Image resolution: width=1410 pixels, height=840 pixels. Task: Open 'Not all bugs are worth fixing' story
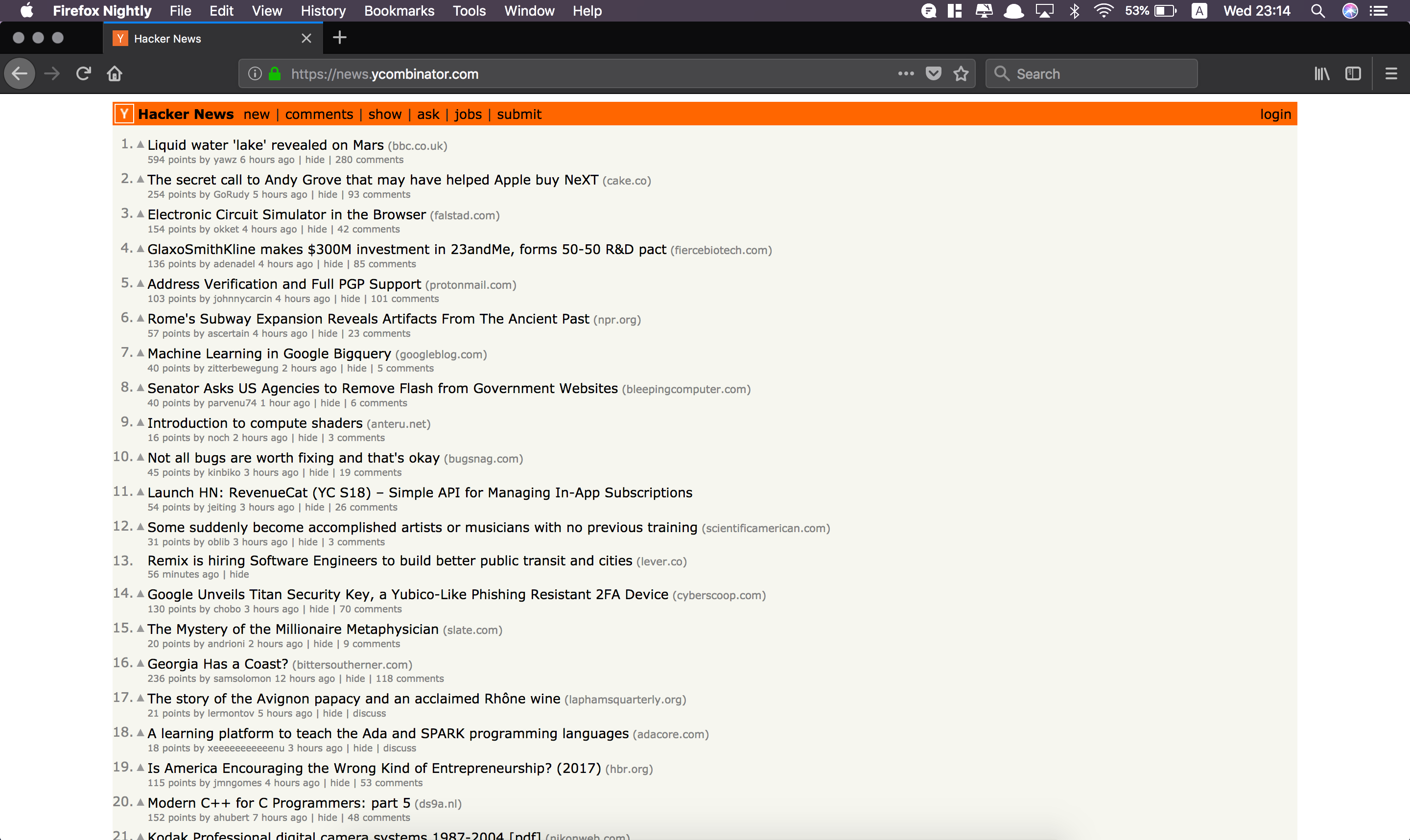pyautogui.click(x=293, y=457)
